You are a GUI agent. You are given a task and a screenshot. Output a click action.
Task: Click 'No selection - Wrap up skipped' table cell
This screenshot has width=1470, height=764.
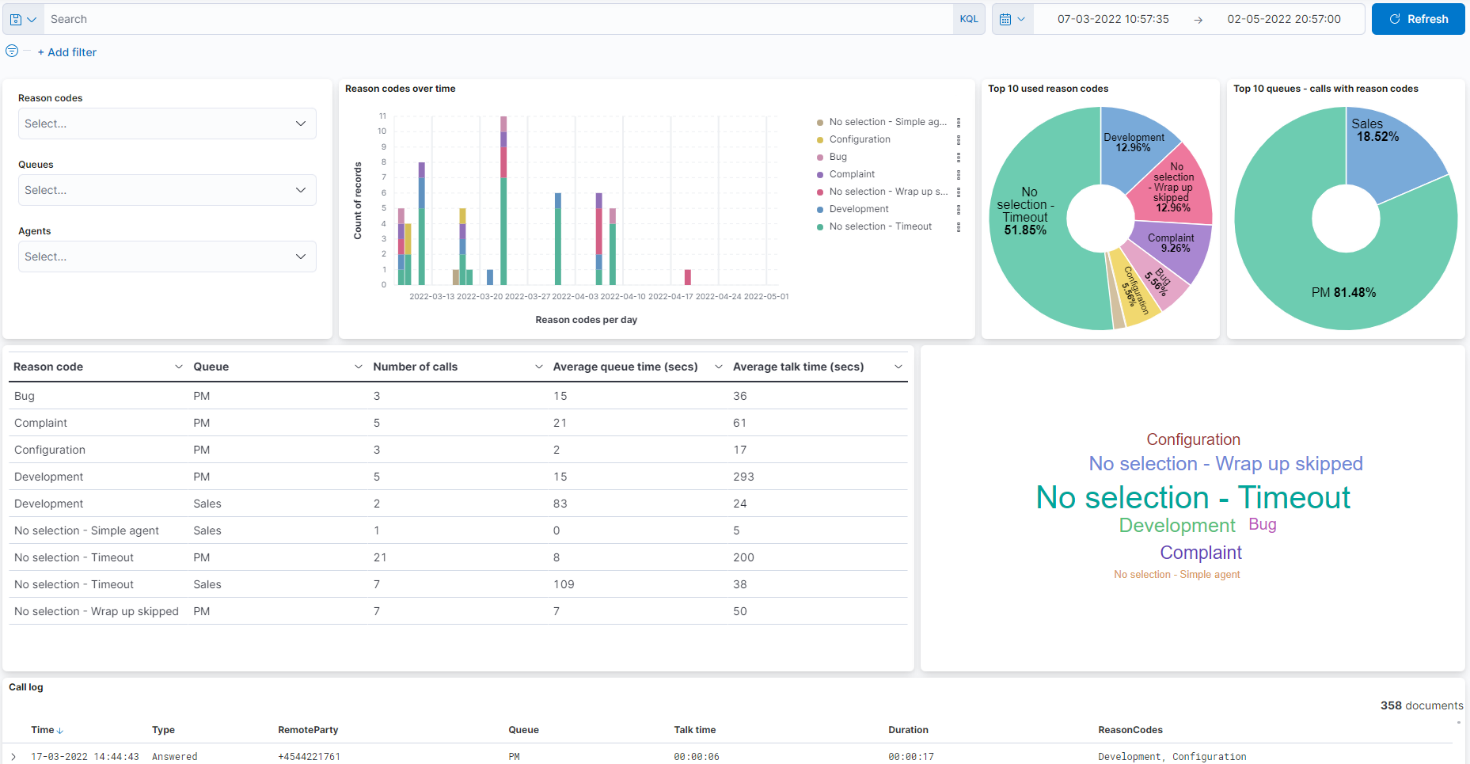[x=96, y=611]
